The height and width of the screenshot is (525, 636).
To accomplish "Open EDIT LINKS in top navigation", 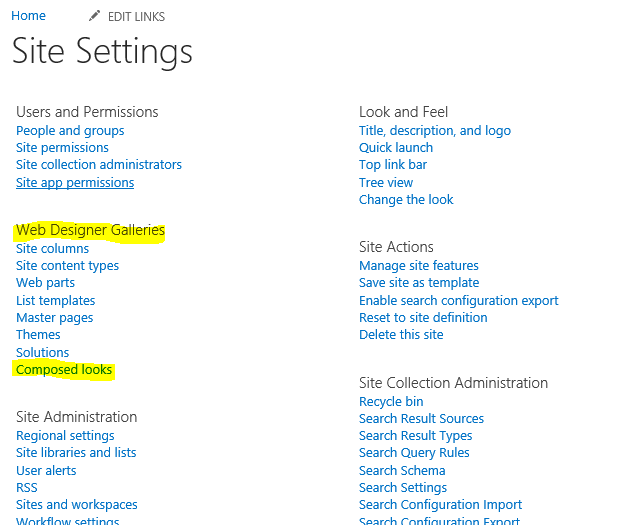I will point(136,17).
